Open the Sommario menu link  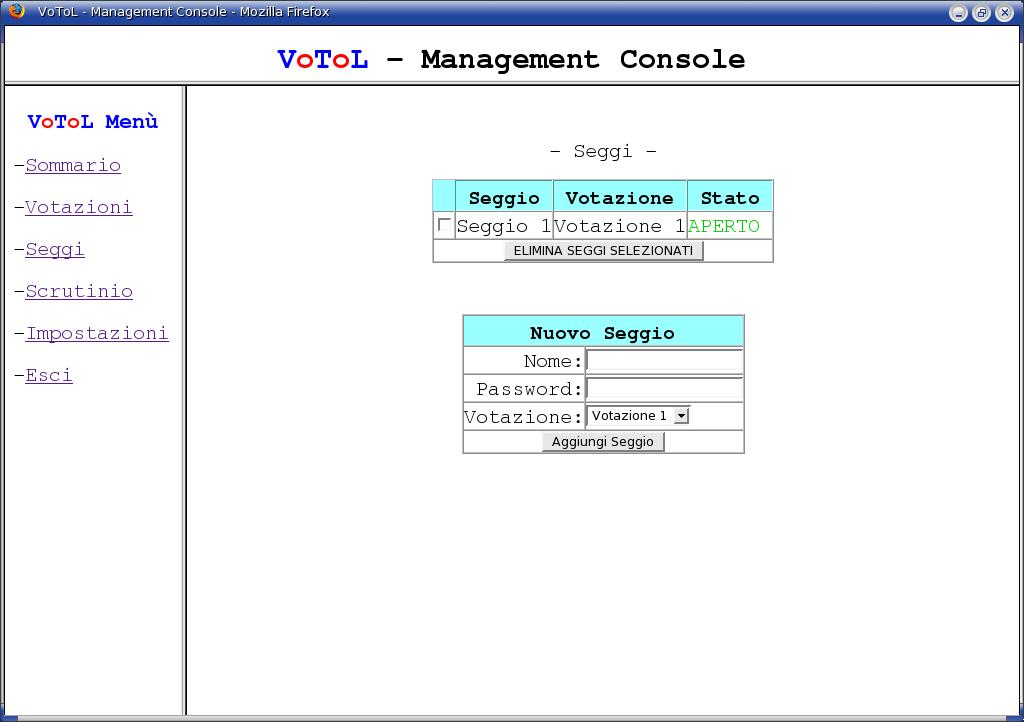(x=73, y=165)
